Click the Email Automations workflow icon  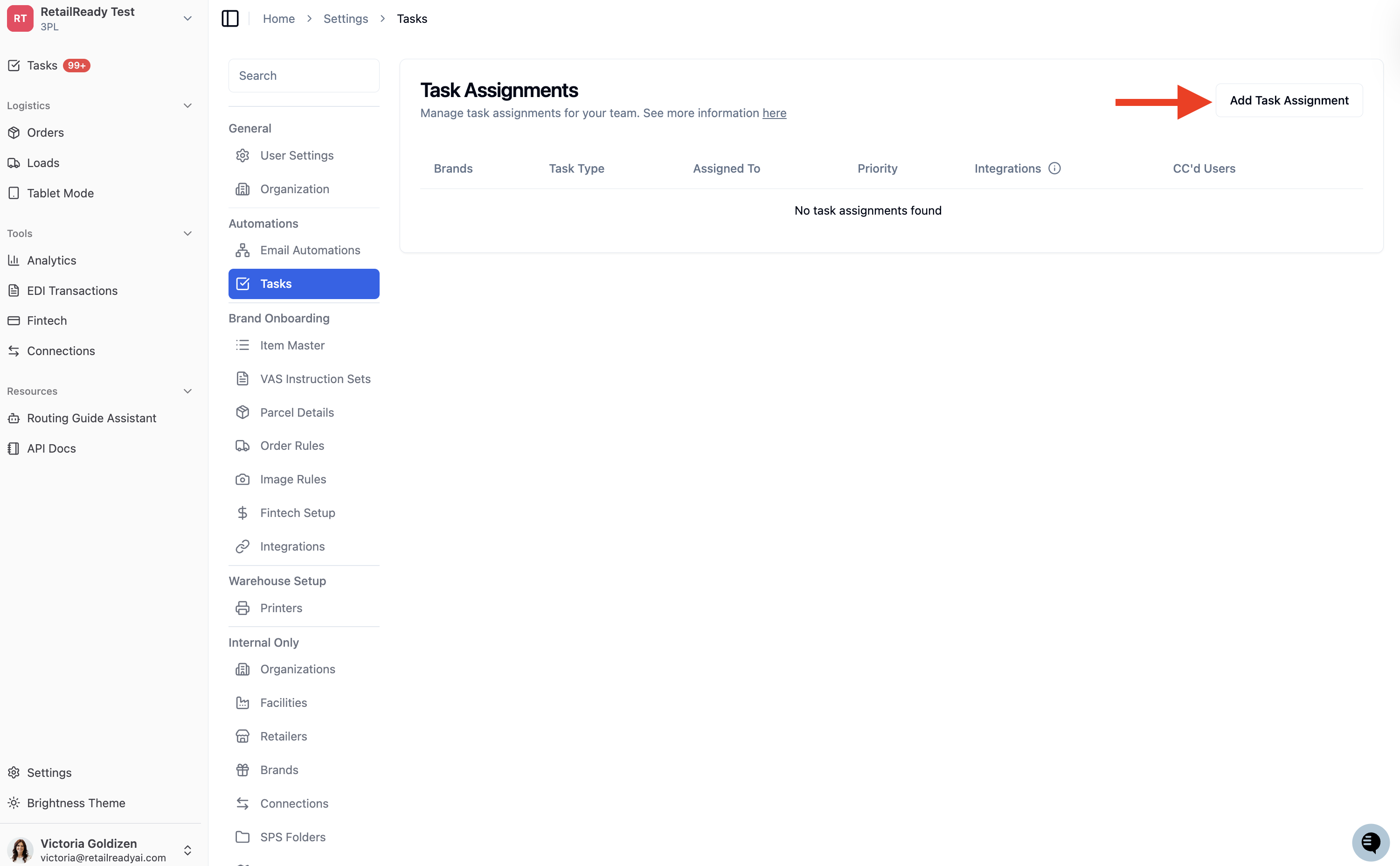[x=243, y=250]
